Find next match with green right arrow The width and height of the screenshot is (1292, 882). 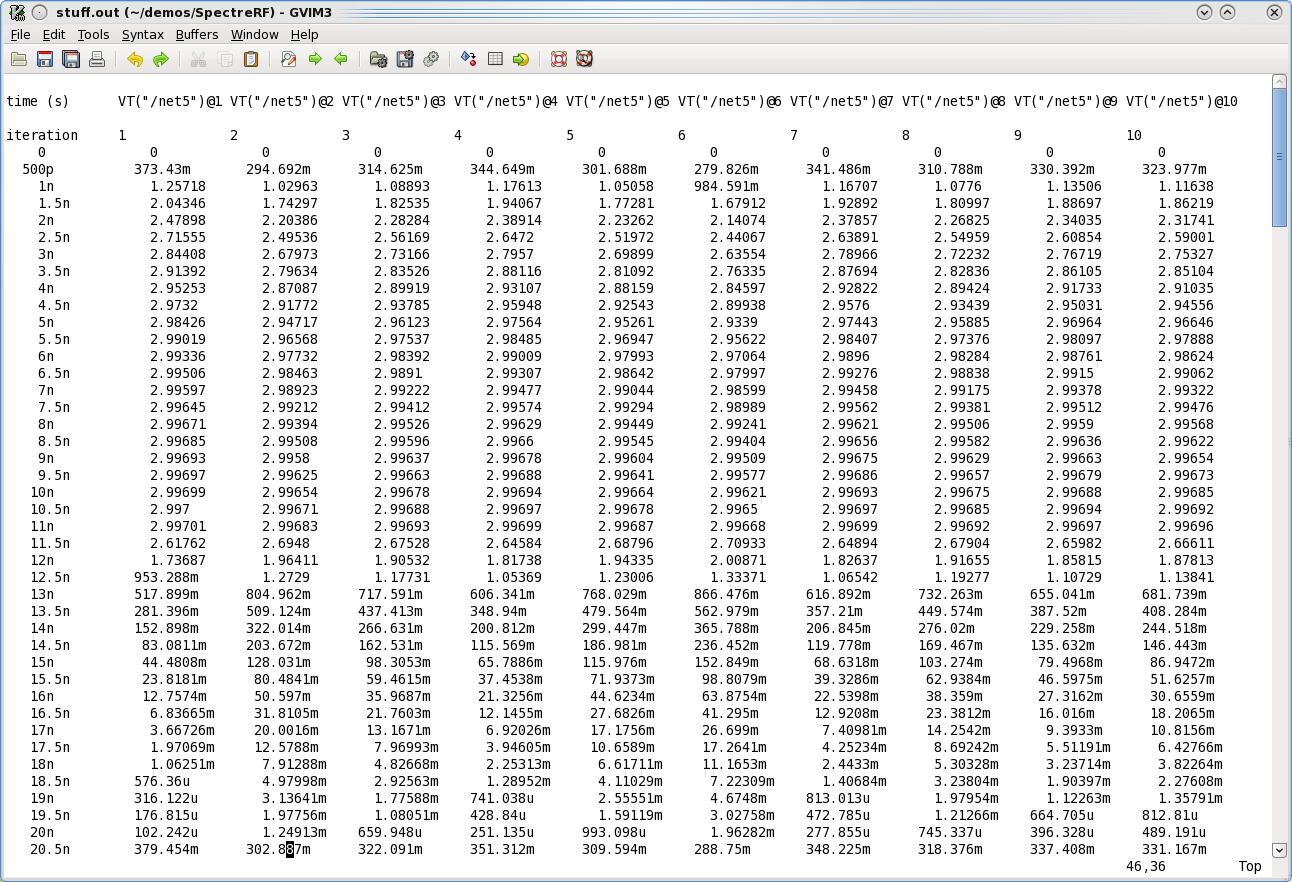point(315,59)
